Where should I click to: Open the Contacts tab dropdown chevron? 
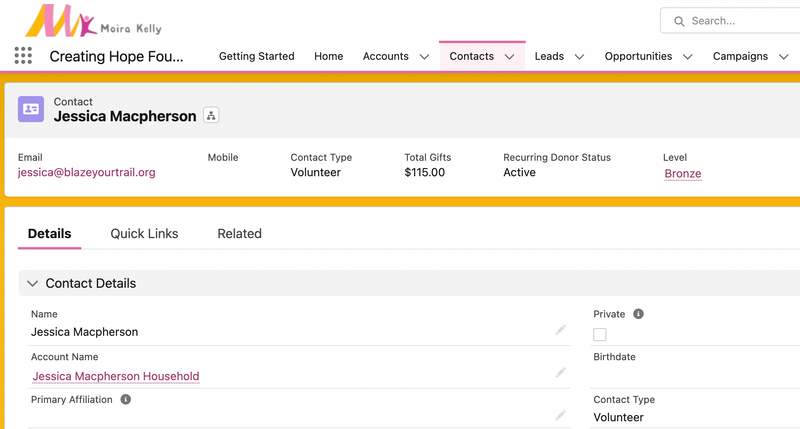point(510,57)
